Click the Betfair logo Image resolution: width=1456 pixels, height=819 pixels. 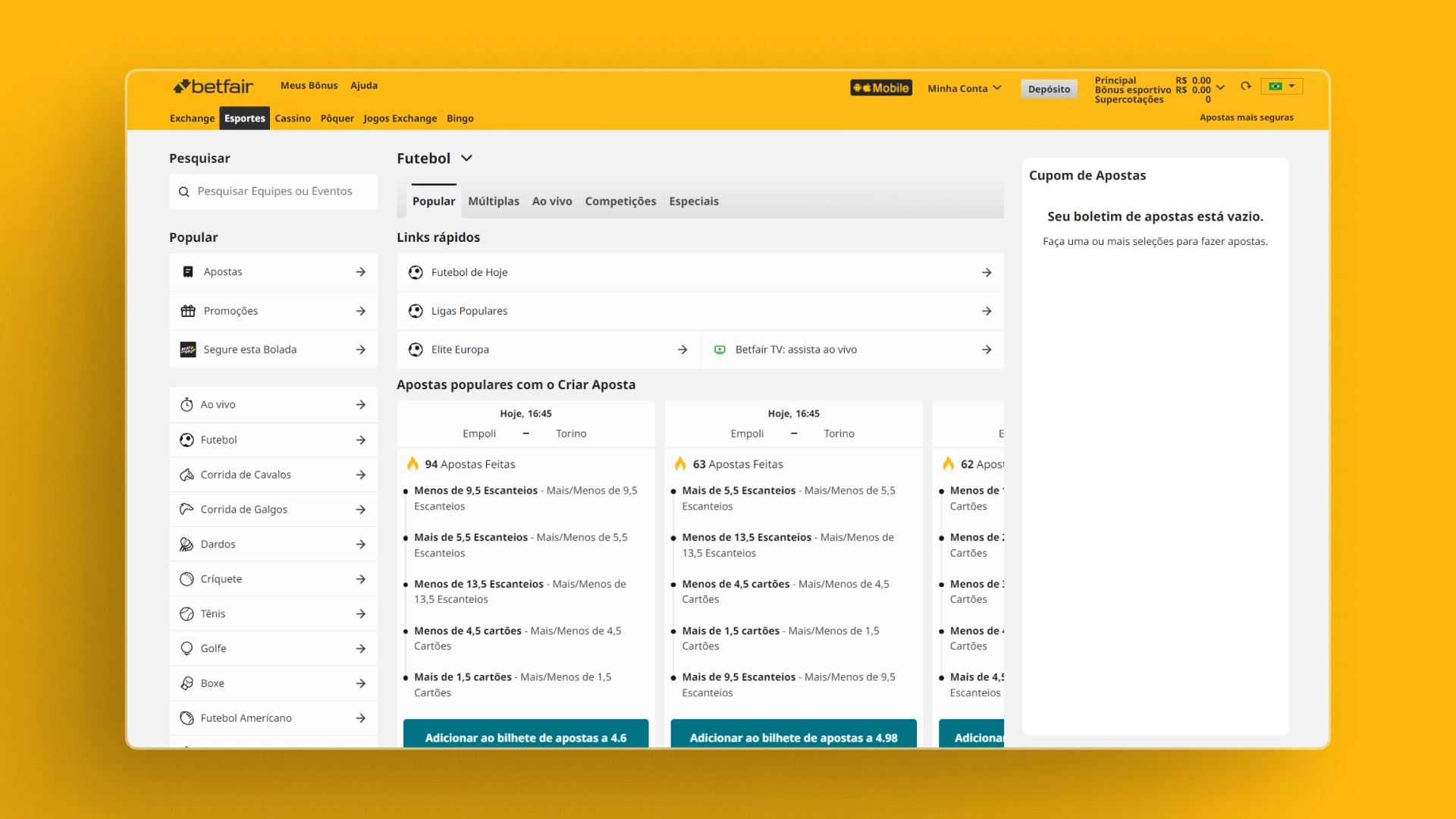(213, 86)
